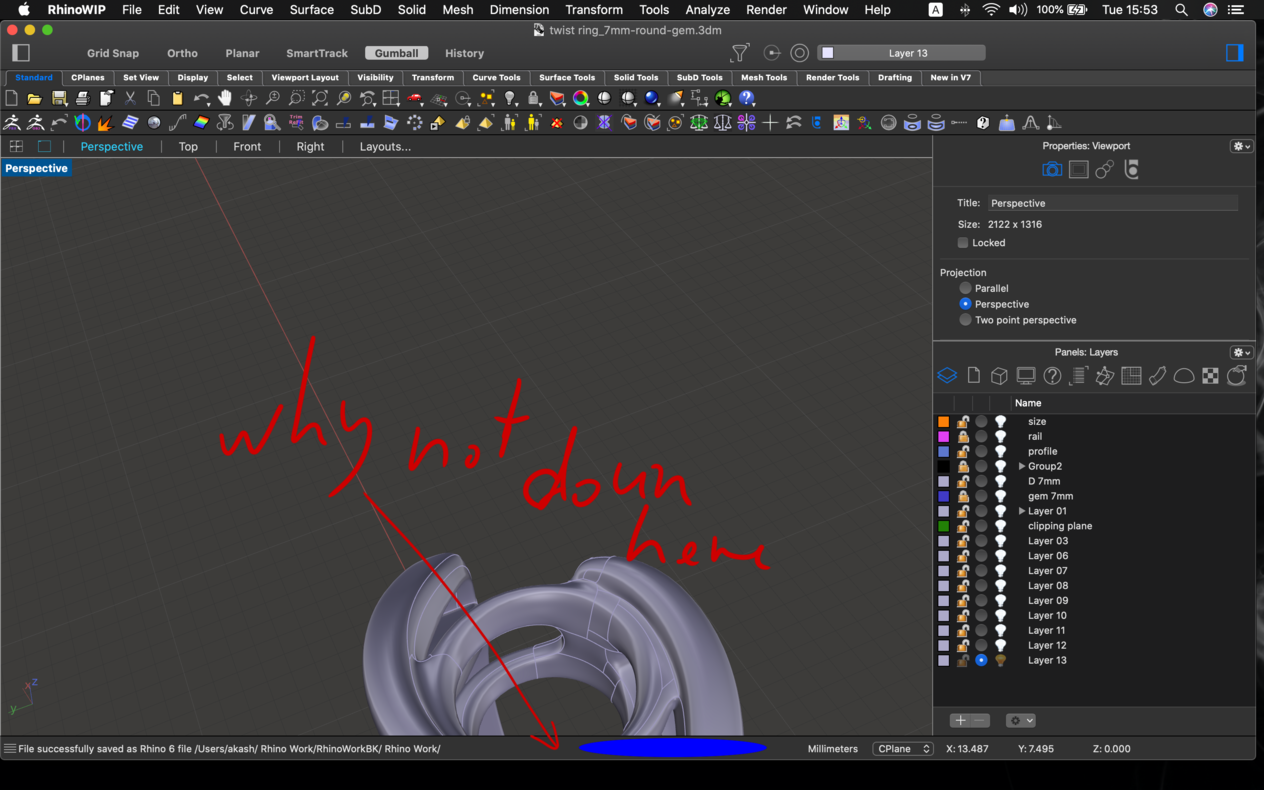1264x790 pixels.
Task: Open the Display monitor panel icon
Action: (1026, 376)
